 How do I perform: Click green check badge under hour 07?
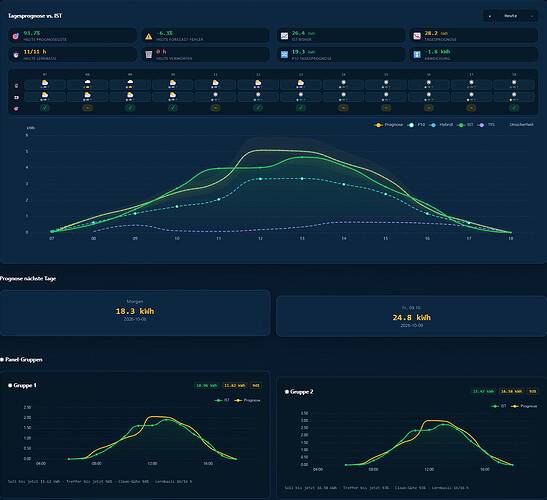[x=45, y=108]
